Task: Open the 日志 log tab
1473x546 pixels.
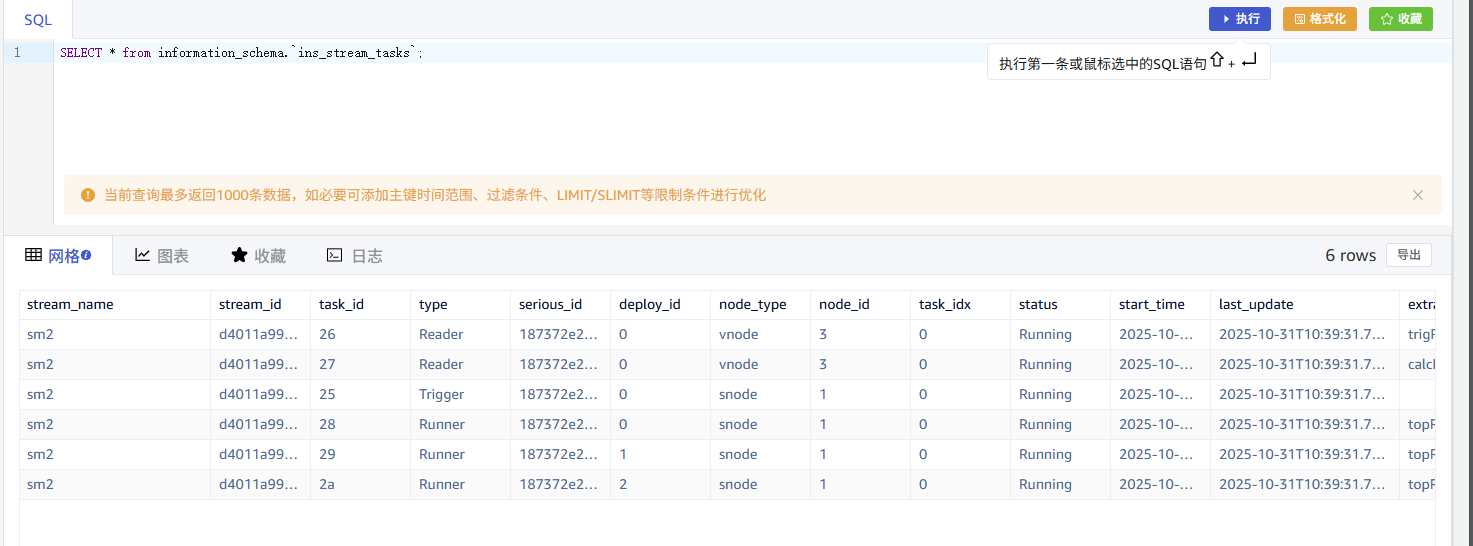Action: 355,256
